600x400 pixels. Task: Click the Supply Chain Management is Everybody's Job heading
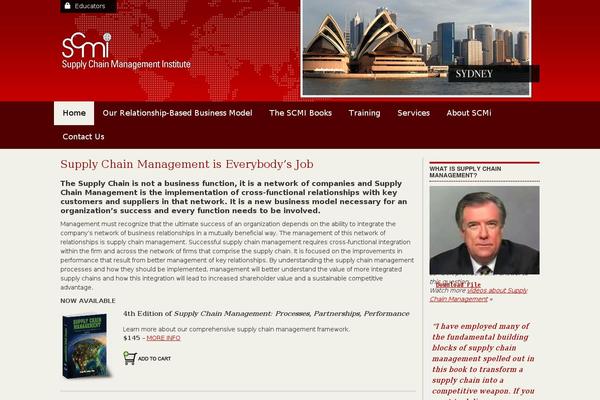(x=187, y=164)
